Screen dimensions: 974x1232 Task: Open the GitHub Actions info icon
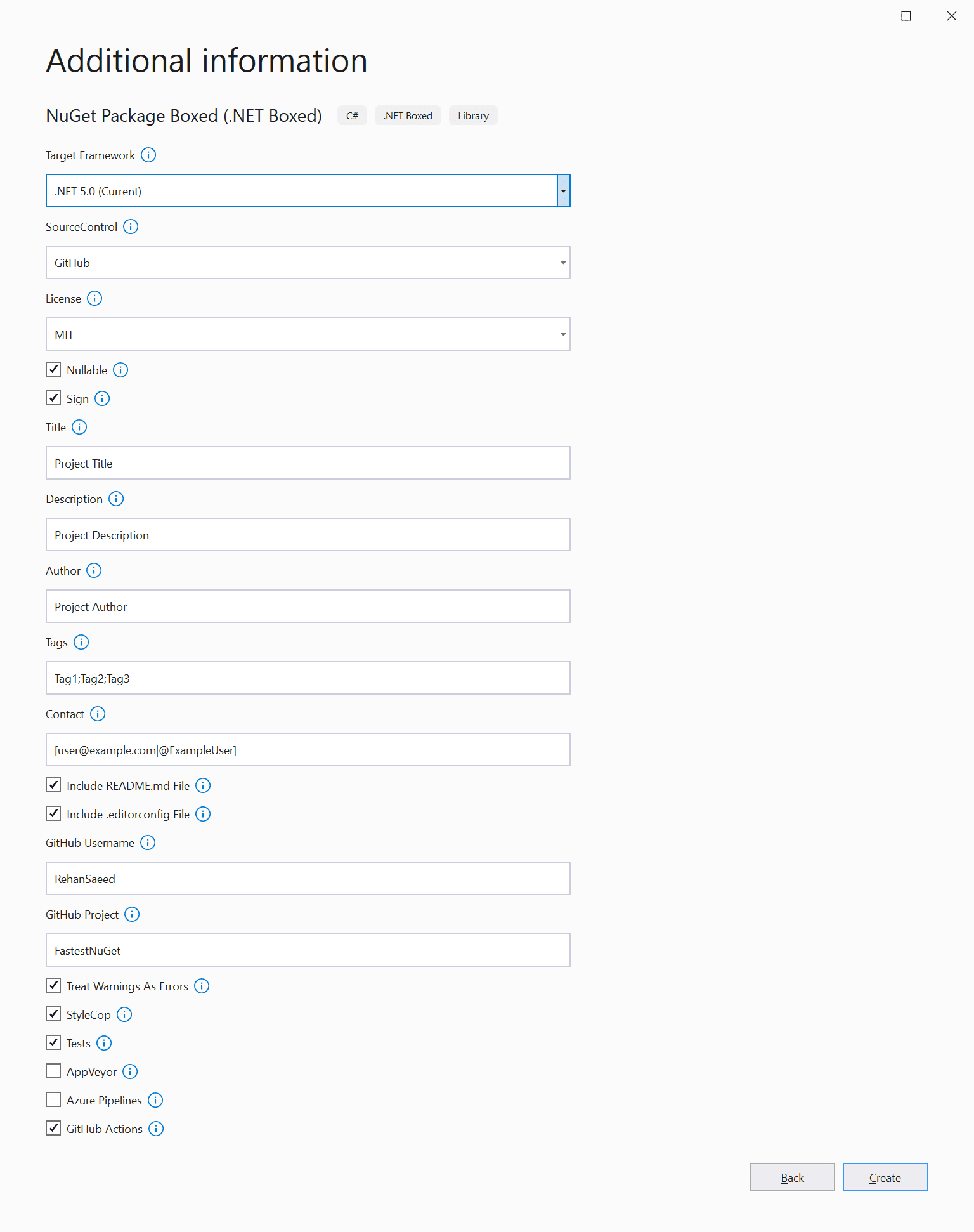pyautogui.click(x=156, y=1129)
